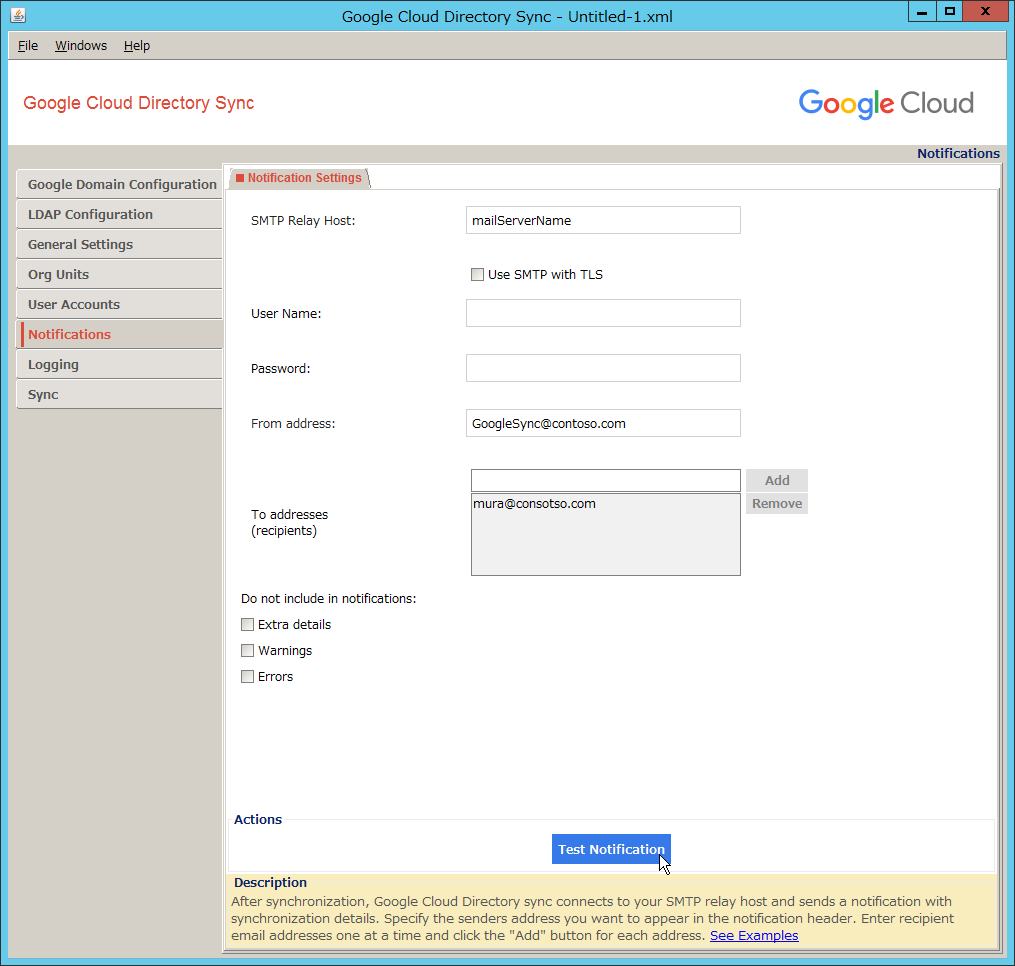Maximize the Directory Sync window
This screenshot has height=966, width=1015.
tap(950, 12)
